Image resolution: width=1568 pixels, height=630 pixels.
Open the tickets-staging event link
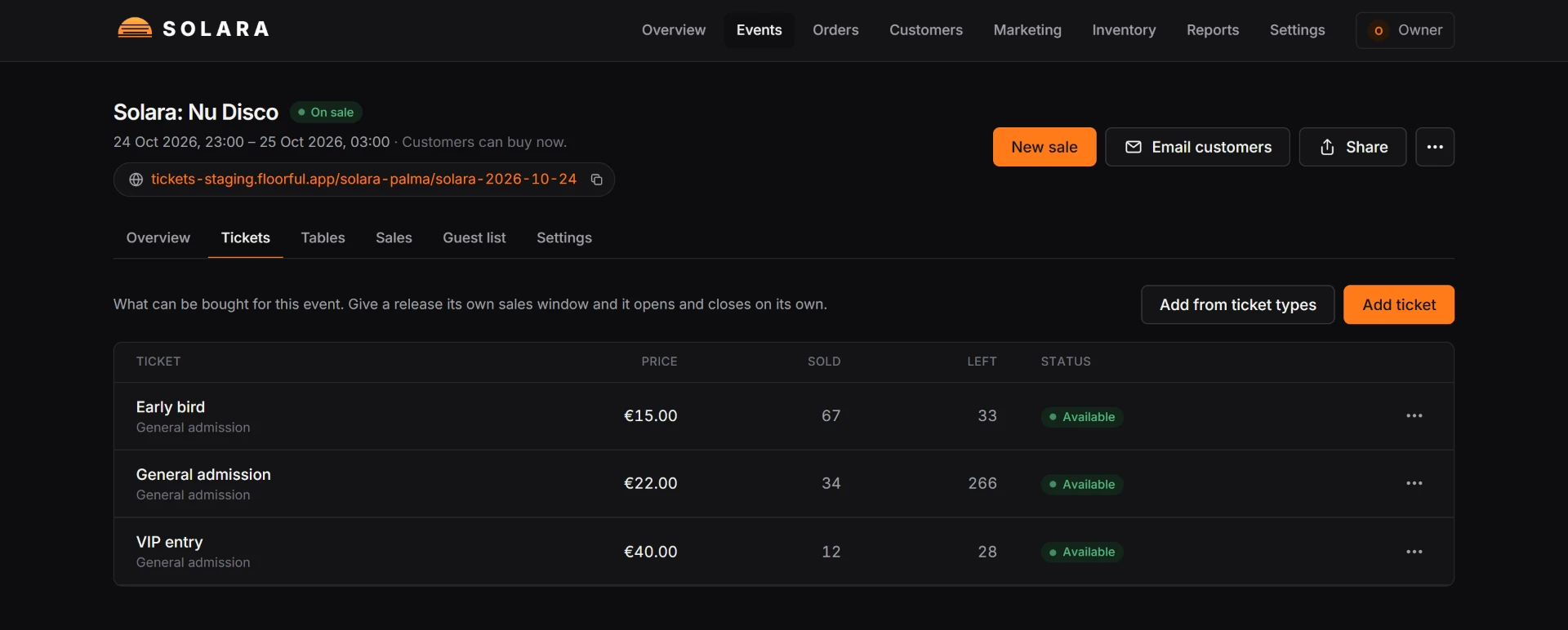pyautogui.click(x=363, y=180)
